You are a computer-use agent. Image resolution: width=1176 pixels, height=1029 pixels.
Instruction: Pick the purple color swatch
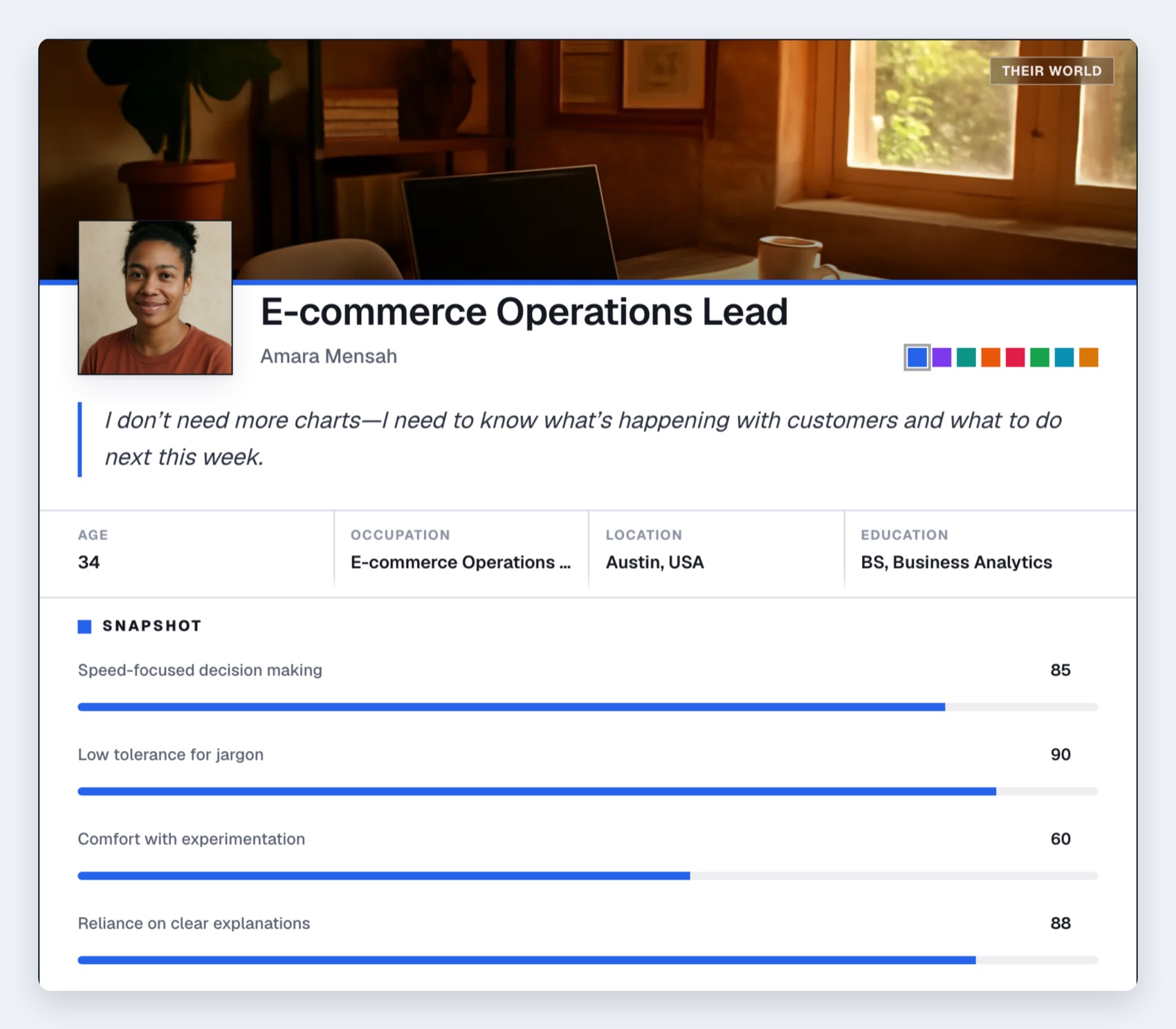click(x=941, y=357)
